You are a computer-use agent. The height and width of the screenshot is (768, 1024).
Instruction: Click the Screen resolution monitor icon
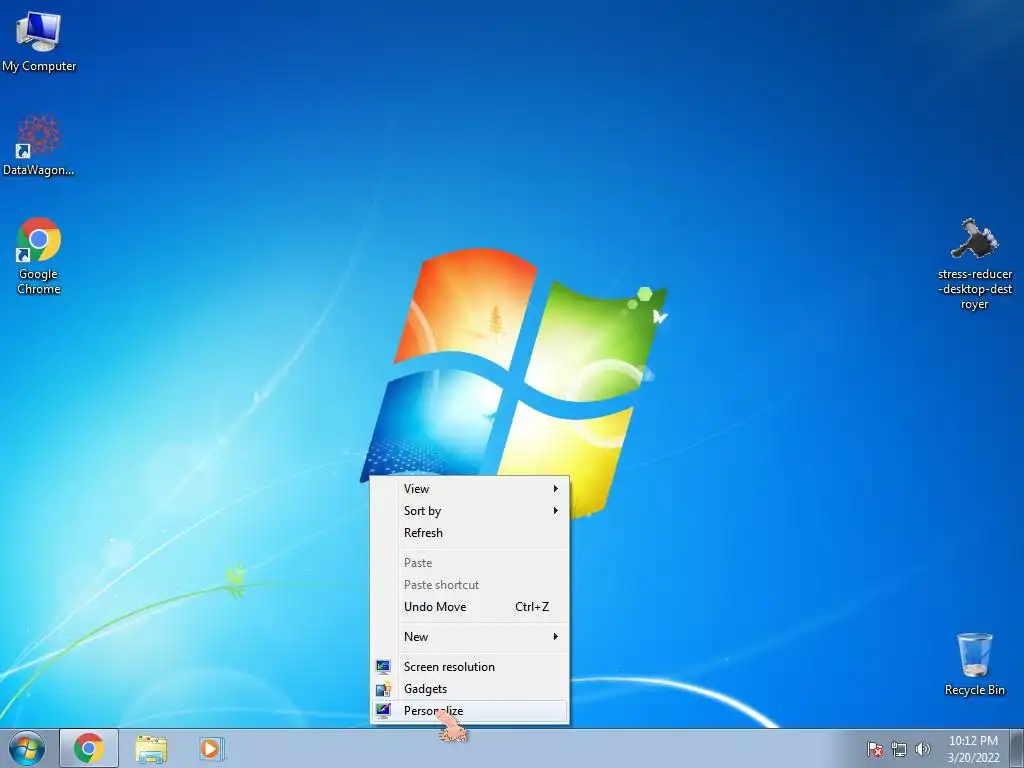(383, 667)
